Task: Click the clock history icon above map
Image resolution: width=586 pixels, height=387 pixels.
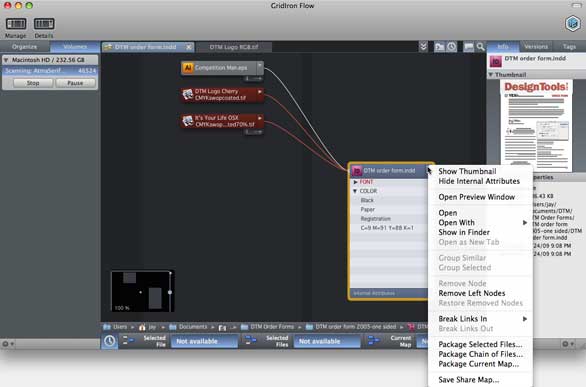Action: (x=451, y=47)
